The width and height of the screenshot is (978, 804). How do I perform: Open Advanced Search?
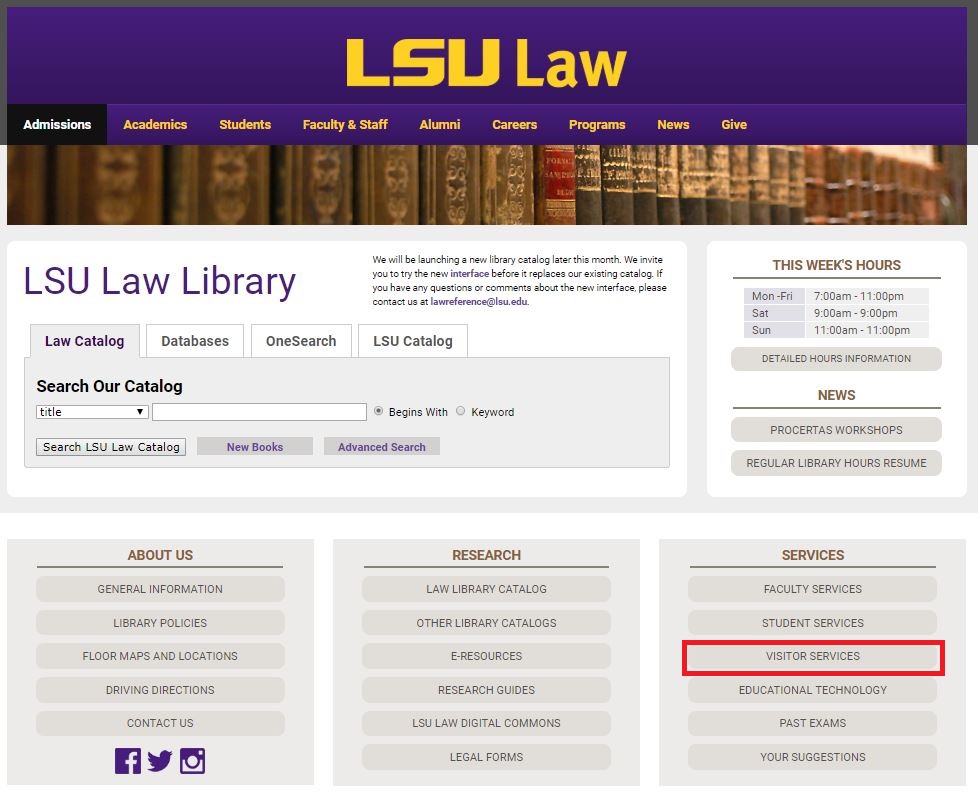[382, 447]
